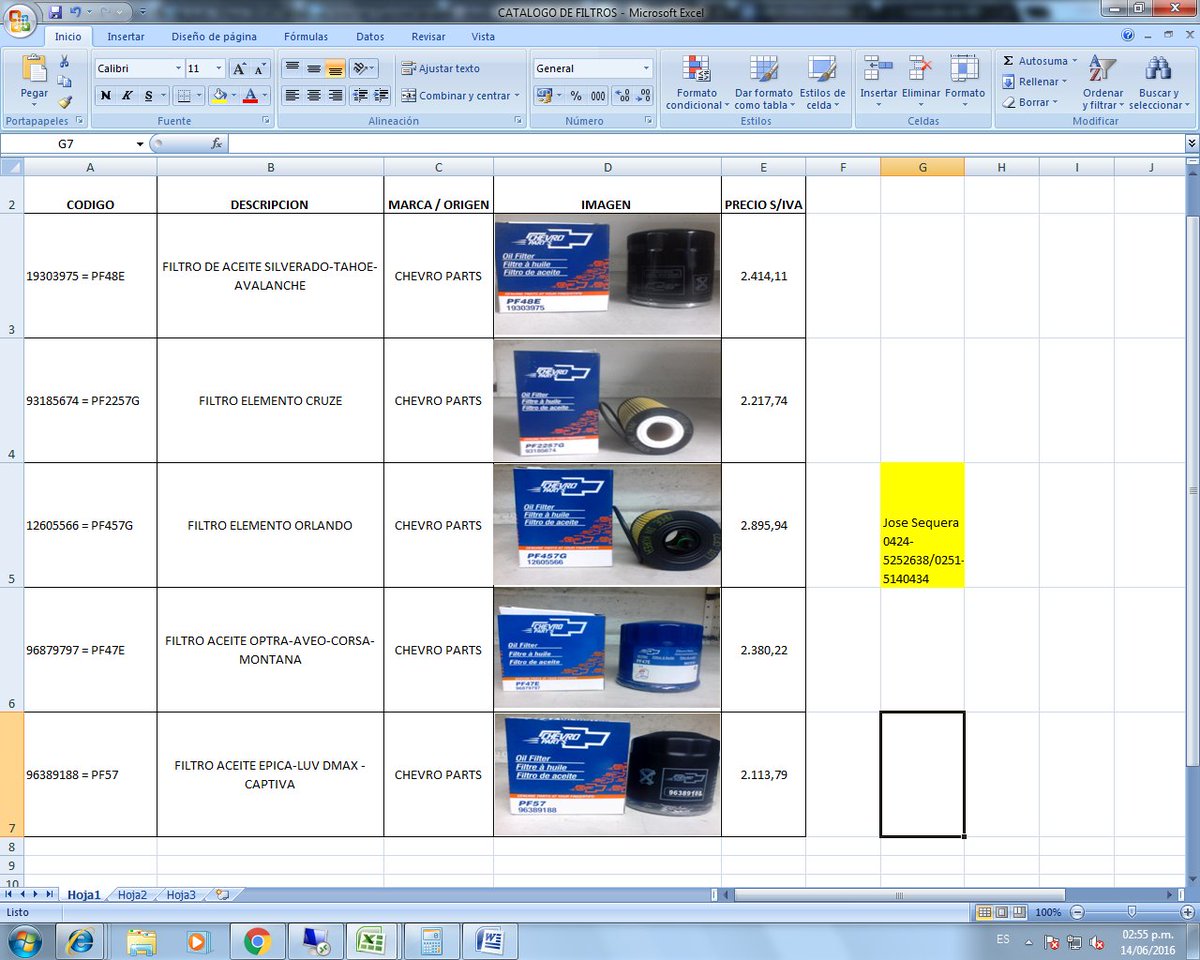Open the Hoja2 sheet tab

click(131, 895)
